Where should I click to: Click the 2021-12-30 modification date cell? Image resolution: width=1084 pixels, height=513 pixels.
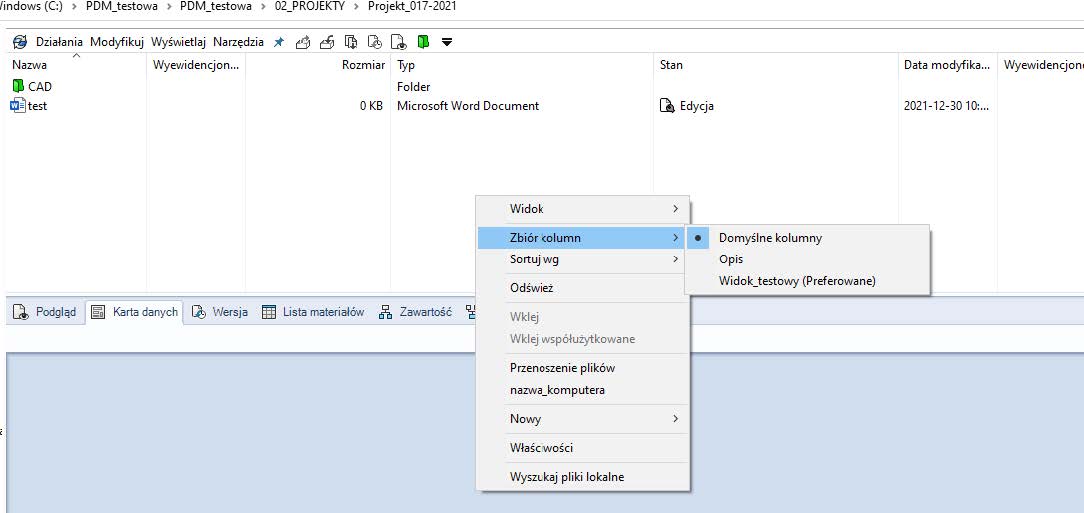(x=946, y=106)
